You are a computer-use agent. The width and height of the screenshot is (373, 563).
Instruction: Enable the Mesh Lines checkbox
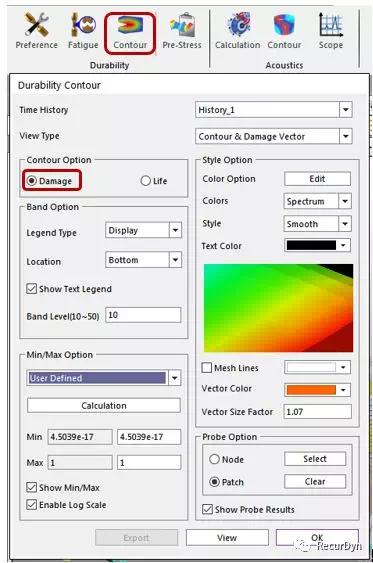pyautogui.click(x=207, y=368)
